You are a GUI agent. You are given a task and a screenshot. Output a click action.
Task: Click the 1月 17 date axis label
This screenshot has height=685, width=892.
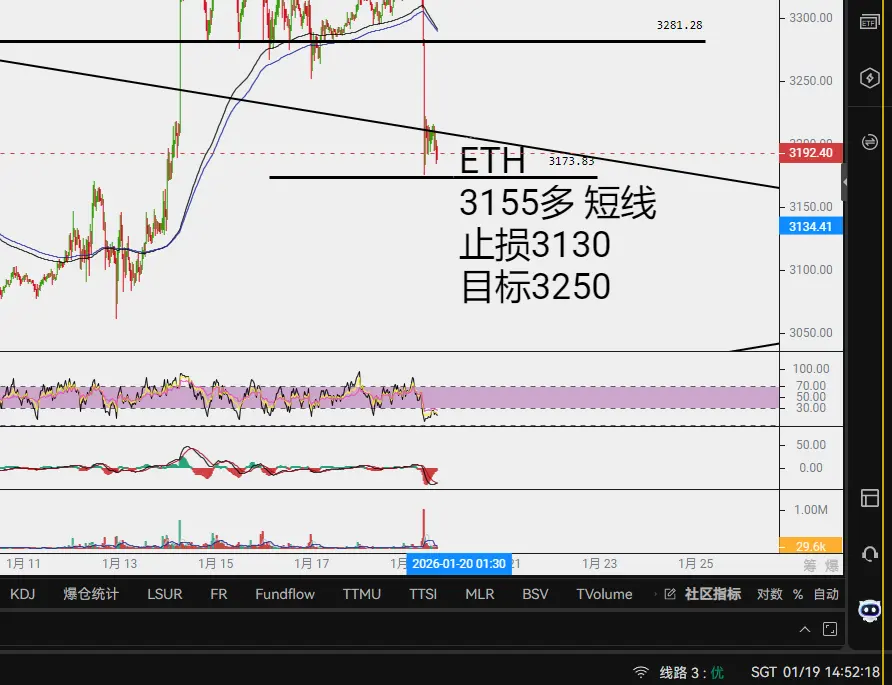pos(312,564)
